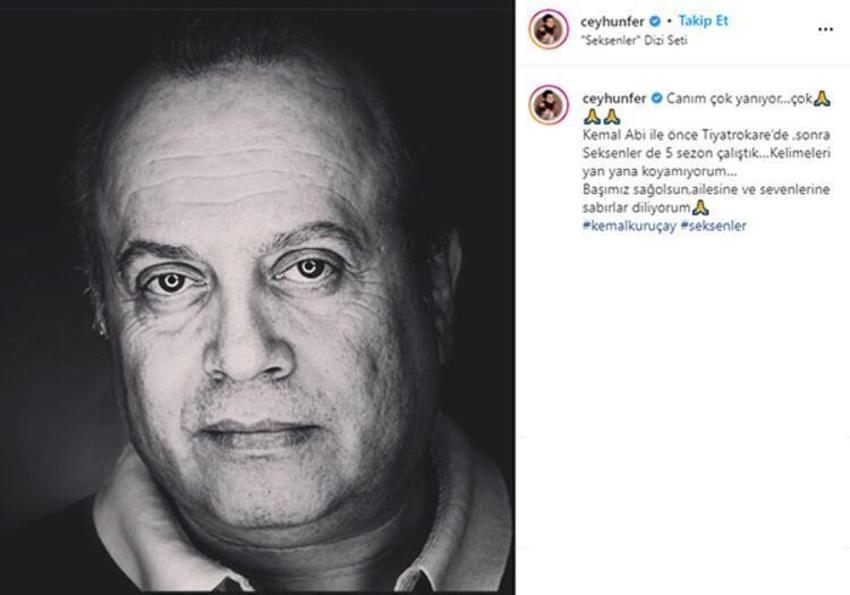The width and height of the screenshot is (850, 595).
Task: Click the "Başımız sağolsun" caption line
Action: pos(706,190)
